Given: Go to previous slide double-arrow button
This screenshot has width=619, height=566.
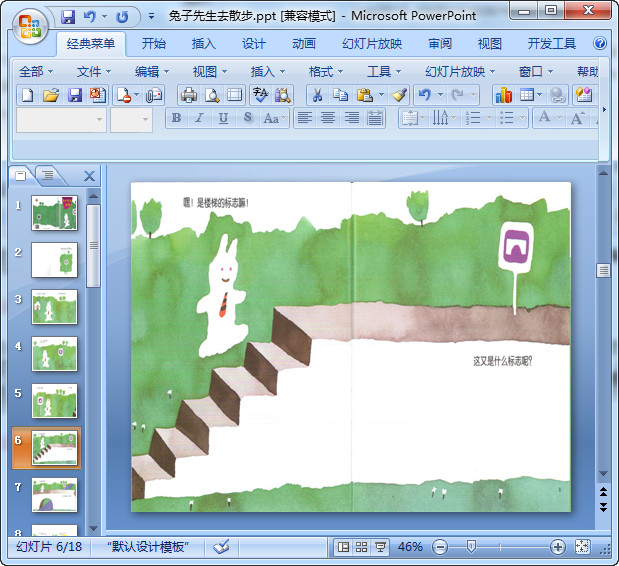Looking at the screenshot, I should [603, 491].
